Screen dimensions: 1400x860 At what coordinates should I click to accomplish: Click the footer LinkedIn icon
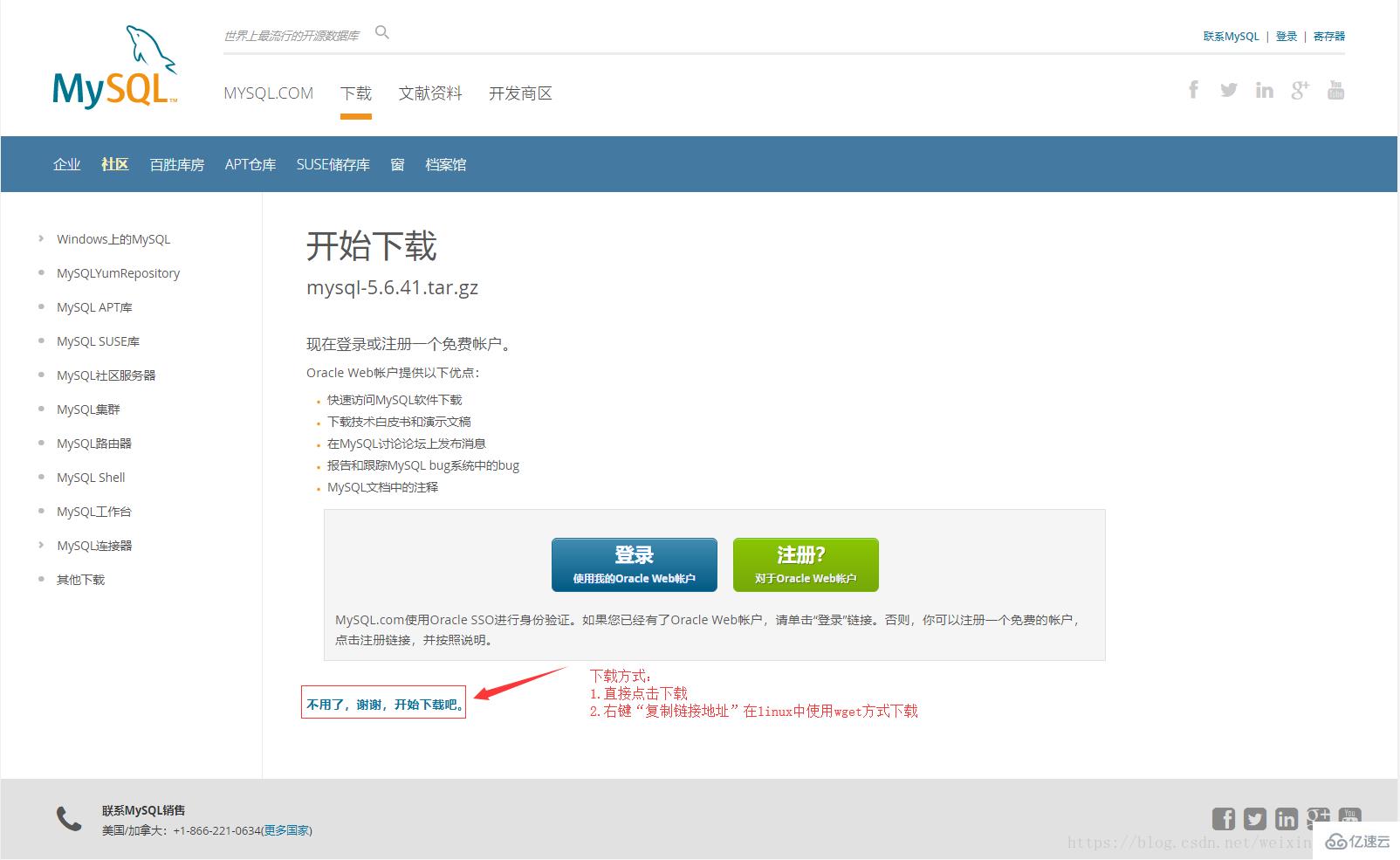pos(1287,818)
